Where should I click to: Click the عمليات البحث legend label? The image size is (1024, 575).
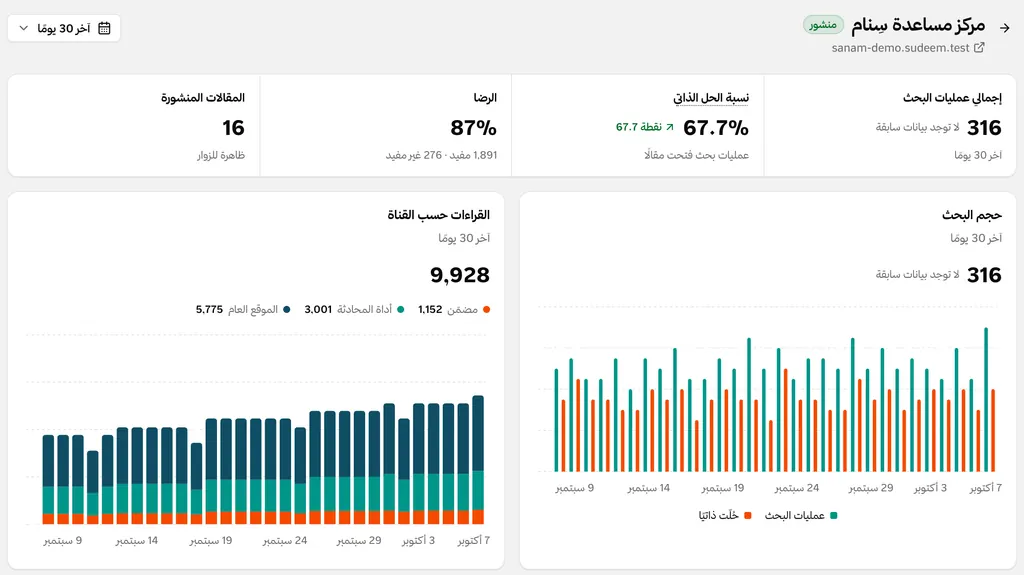pyautogui.click(x=794, y=516)
